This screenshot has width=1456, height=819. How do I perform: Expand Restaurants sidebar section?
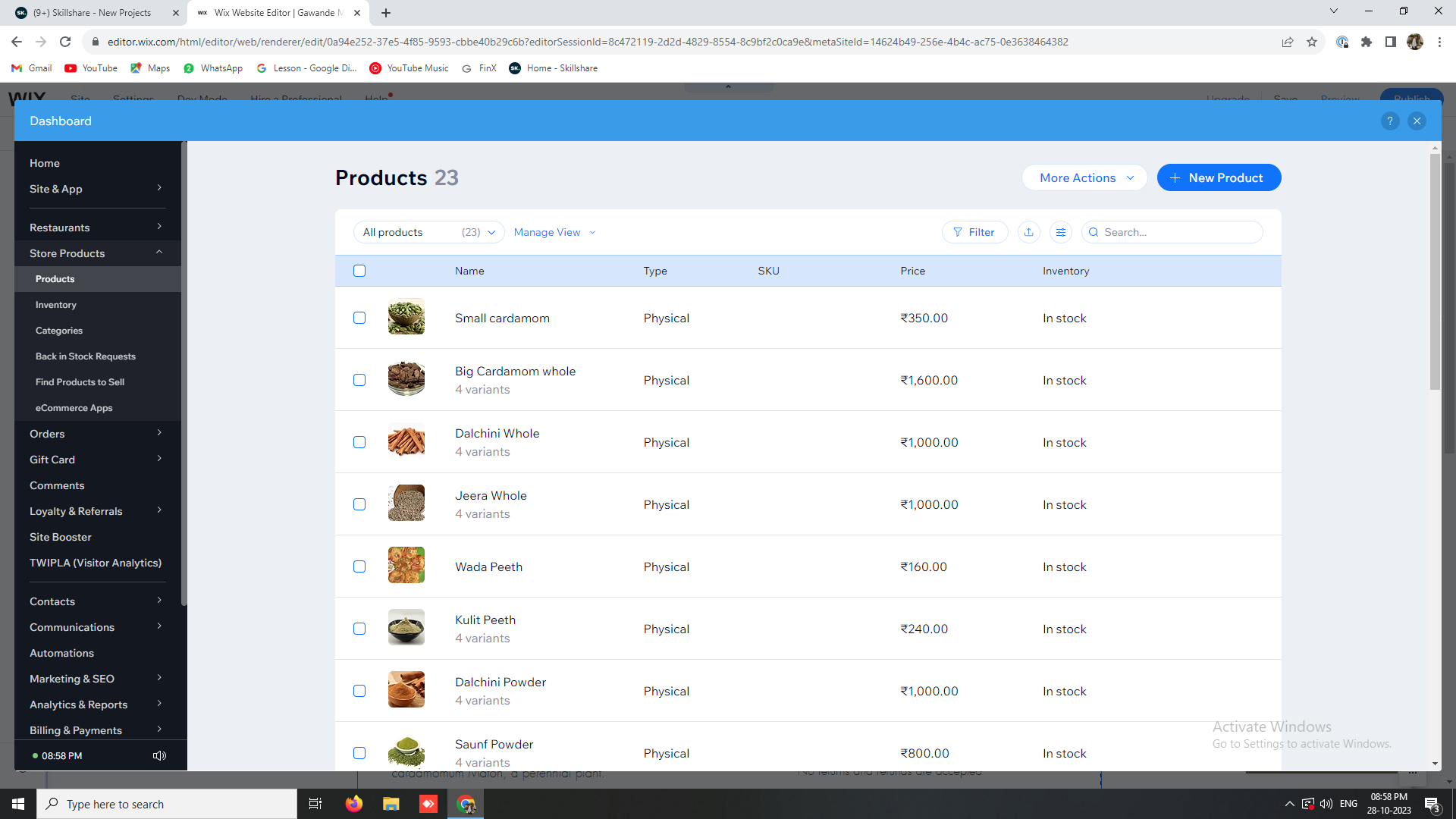(97, 227)
